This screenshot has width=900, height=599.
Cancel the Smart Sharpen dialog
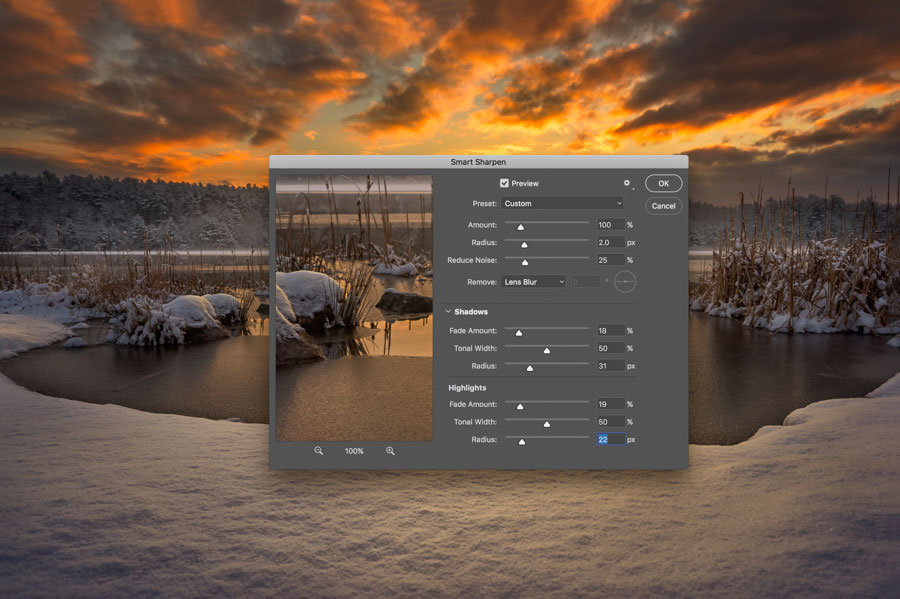click(x=663, y=206)
